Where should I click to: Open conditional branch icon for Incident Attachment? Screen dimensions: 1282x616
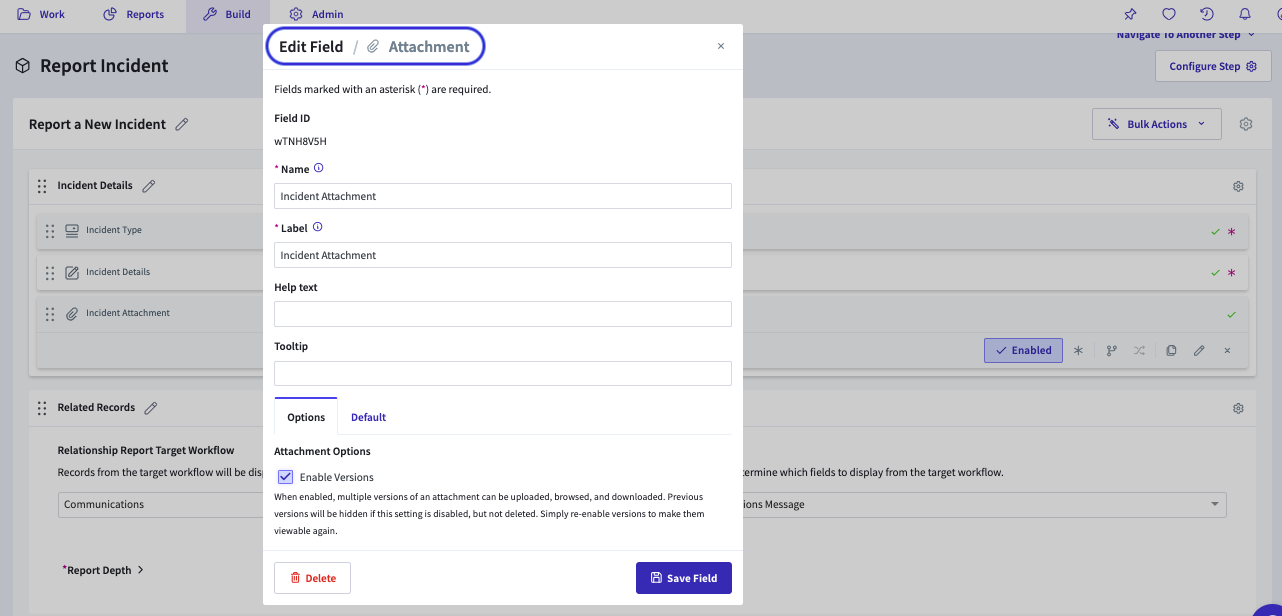(1111, 350)
